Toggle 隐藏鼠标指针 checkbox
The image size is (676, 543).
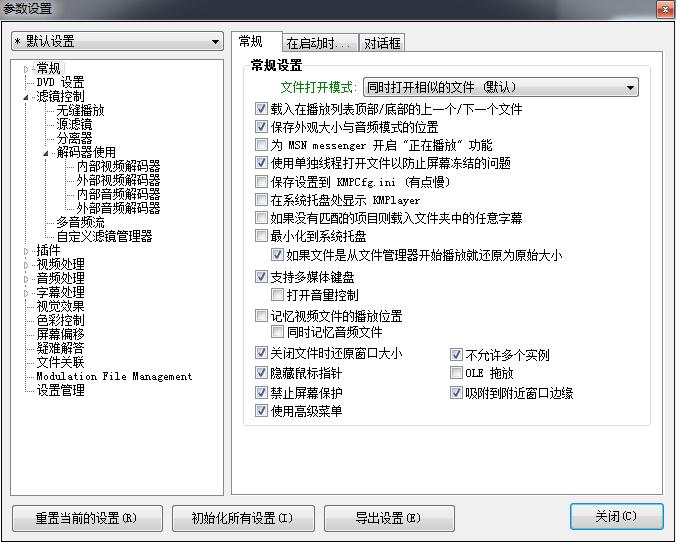tap(261, 373)
